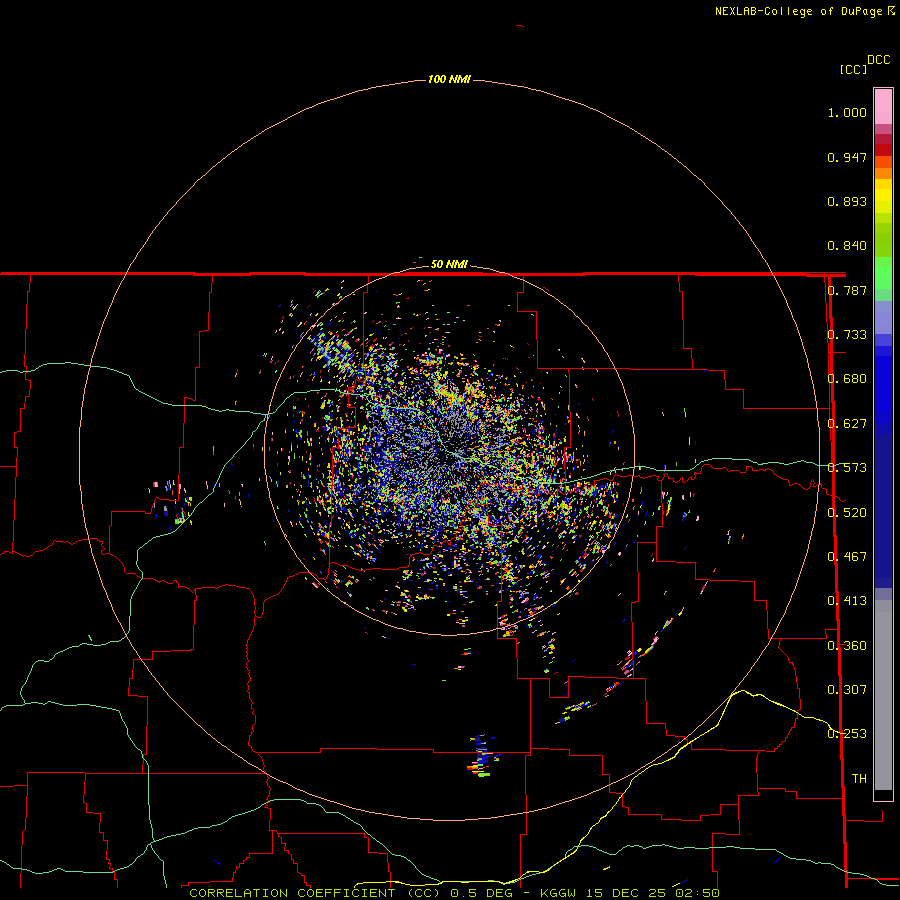Click the 0.360 legend value
Viewport: 900px width, 900px height.
(x=847, y=646)
